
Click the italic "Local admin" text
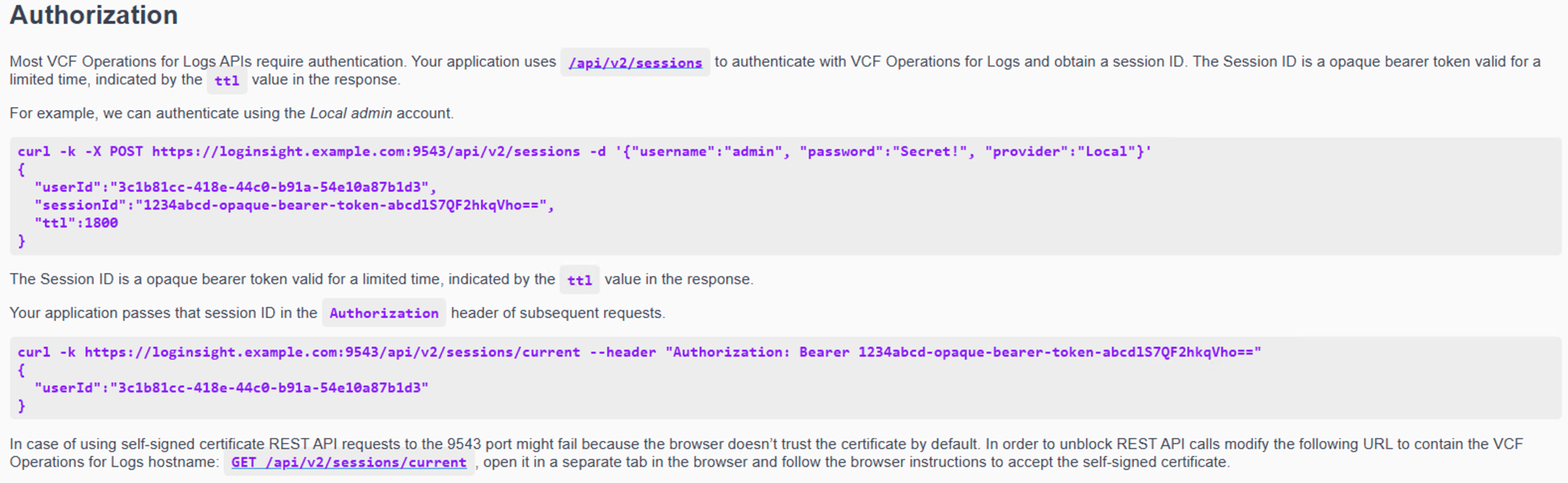pos(350,113)
